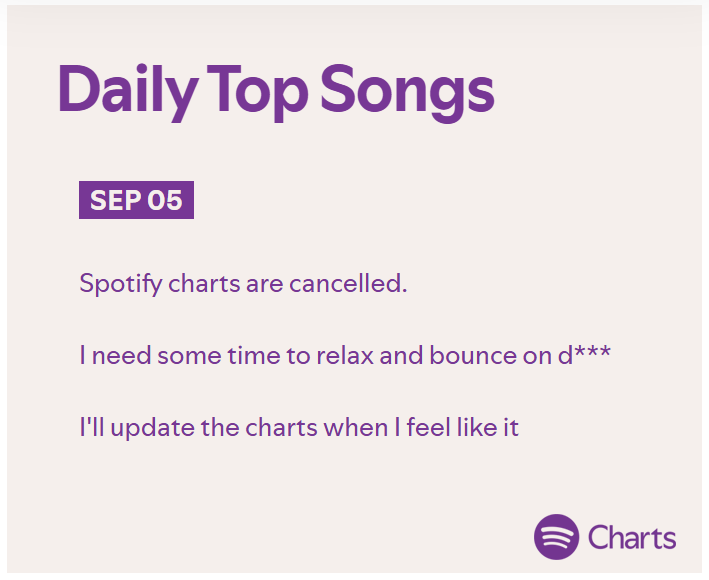
Task: Click the 05 number in date badge
Action: pyautogui.click(x=165, y=200)
